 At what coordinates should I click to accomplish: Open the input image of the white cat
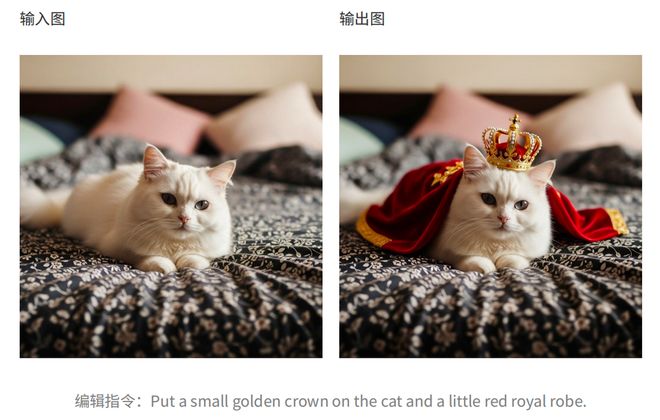(171, 206)
